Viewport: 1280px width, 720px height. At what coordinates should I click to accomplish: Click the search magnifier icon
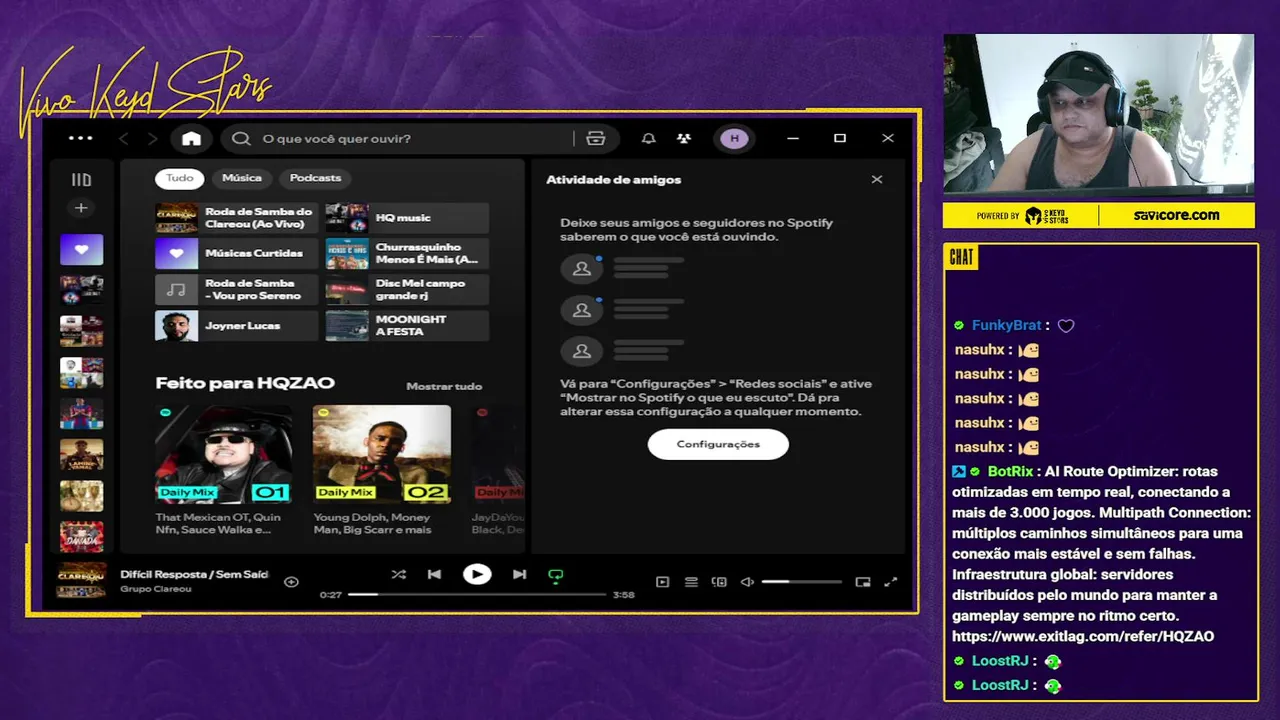click(x=241, y=139)
